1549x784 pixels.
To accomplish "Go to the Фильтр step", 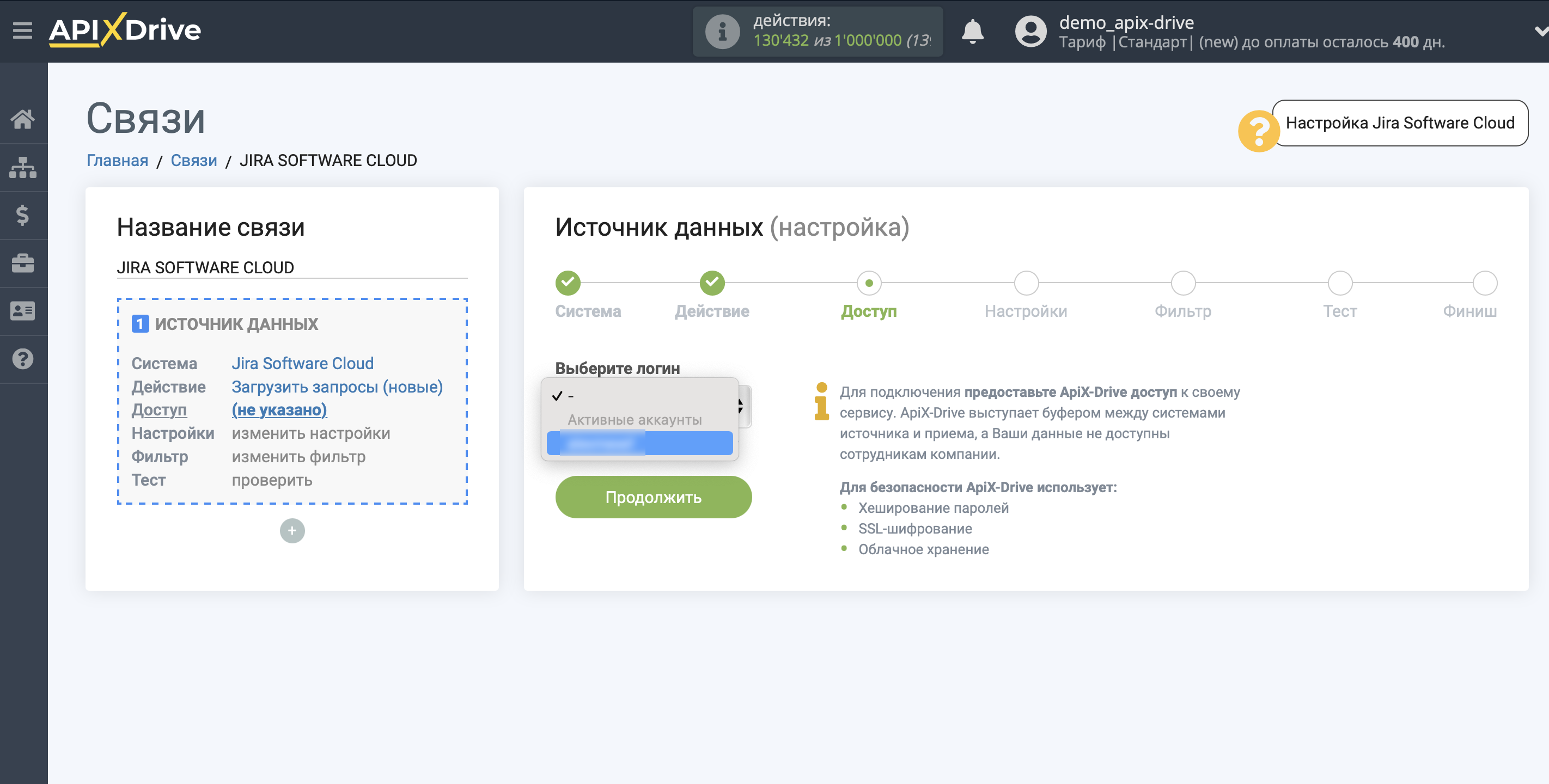I will click(x=1183, y=283).
